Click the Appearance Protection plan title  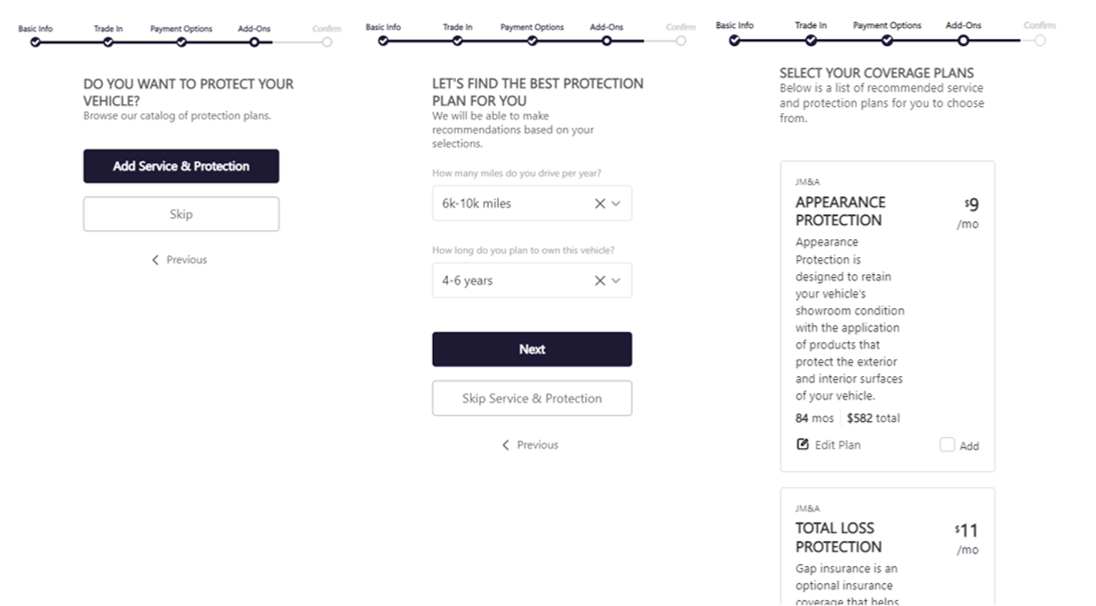click(x=840, y=211)
